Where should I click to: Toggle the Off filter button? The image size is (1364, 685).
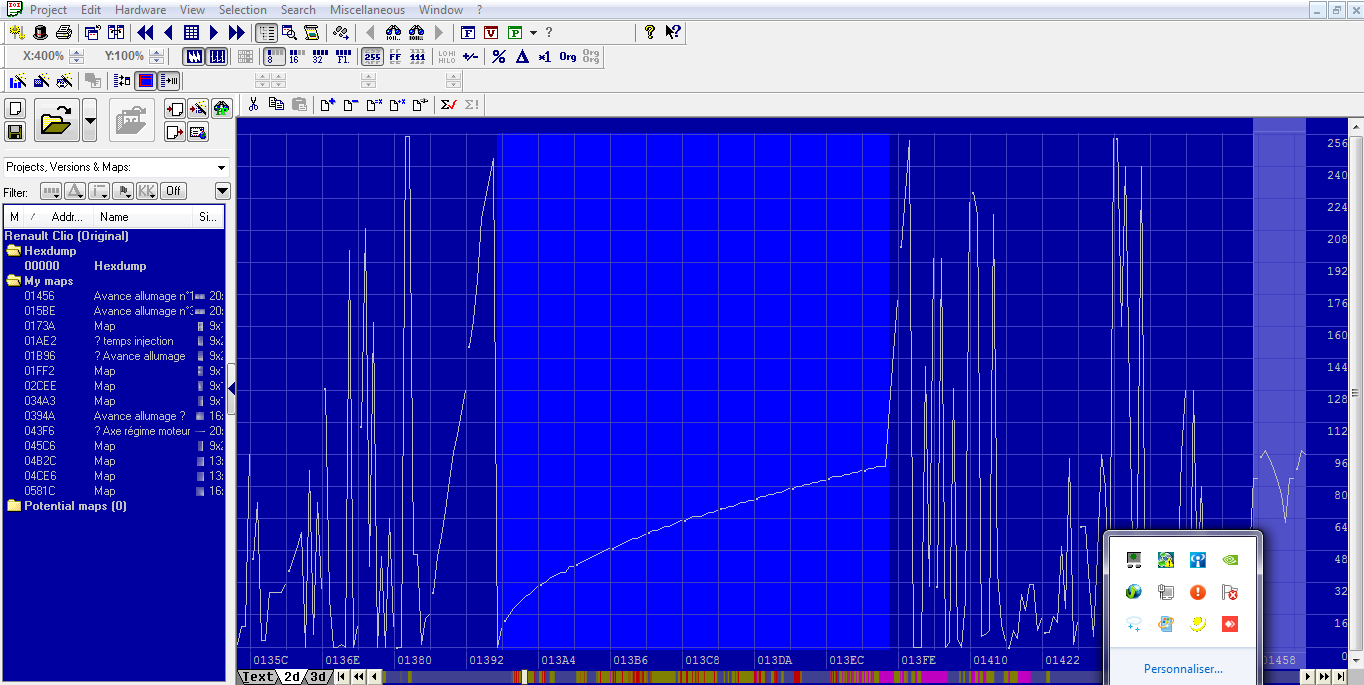coord(173,191)
